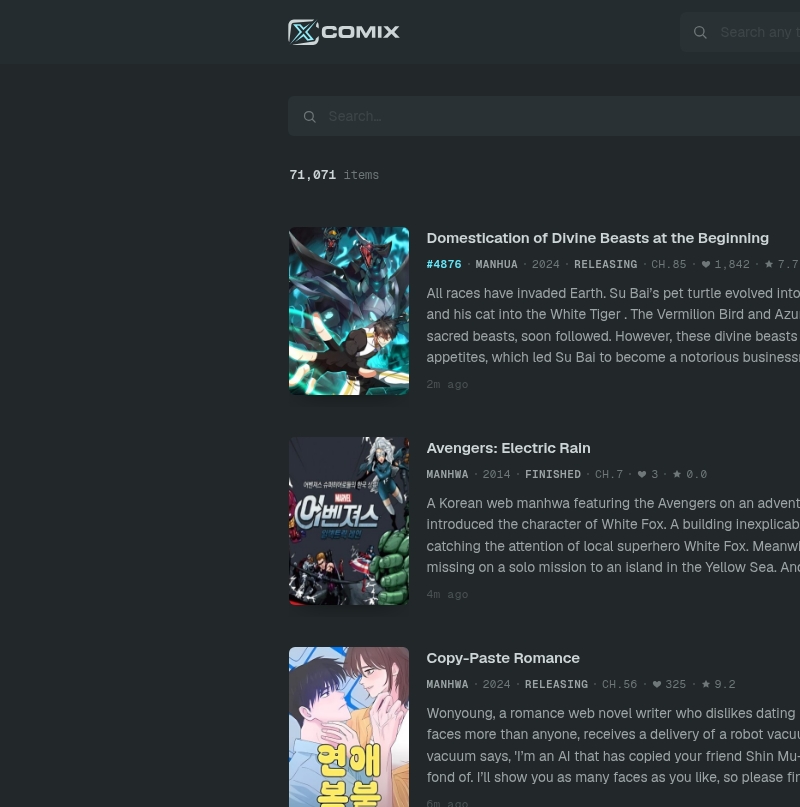Click RELEASING status on Copy-Paste Romance
Viewport: 800px width, 807px height.
[x=556, y=685]
